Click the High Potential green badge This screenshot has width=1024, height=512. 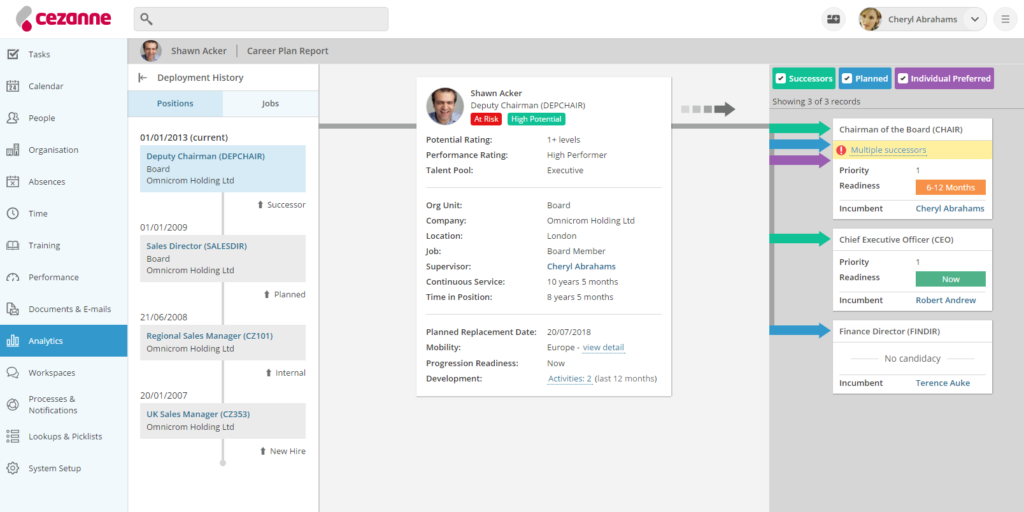(536, 119)
